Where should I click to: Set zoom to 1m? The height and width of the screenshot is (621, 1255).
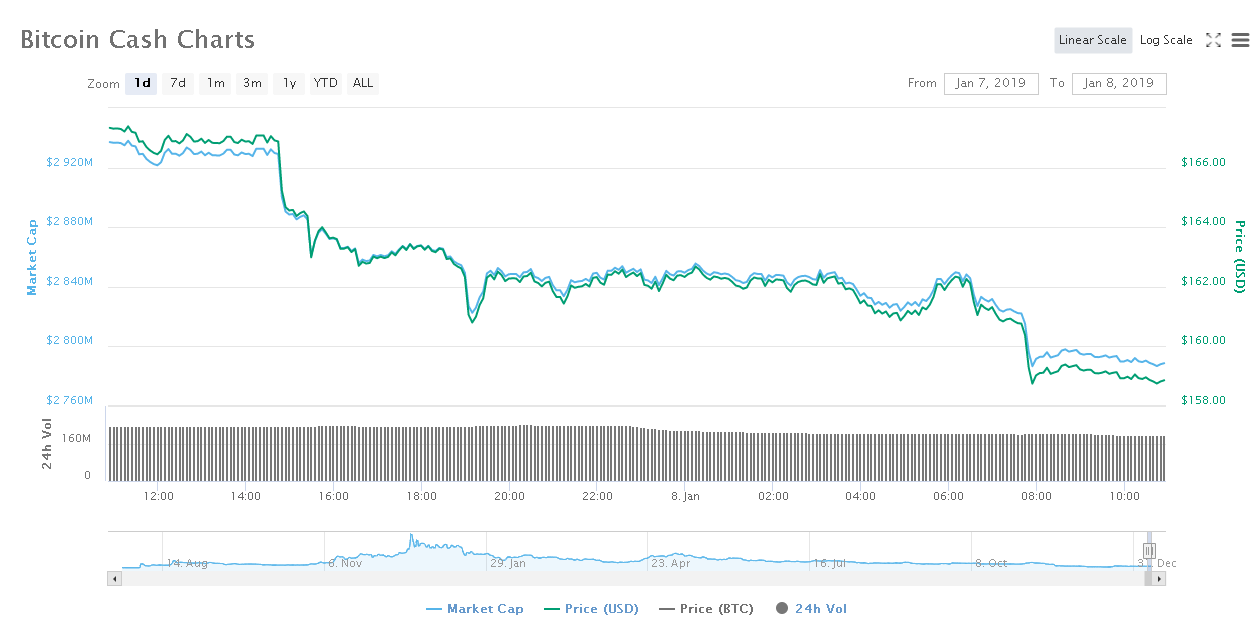[x=215, y=83]
